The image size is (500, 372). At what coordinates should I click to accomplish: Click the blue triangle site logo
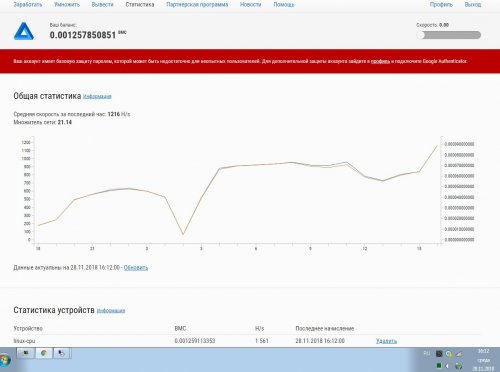24,31
